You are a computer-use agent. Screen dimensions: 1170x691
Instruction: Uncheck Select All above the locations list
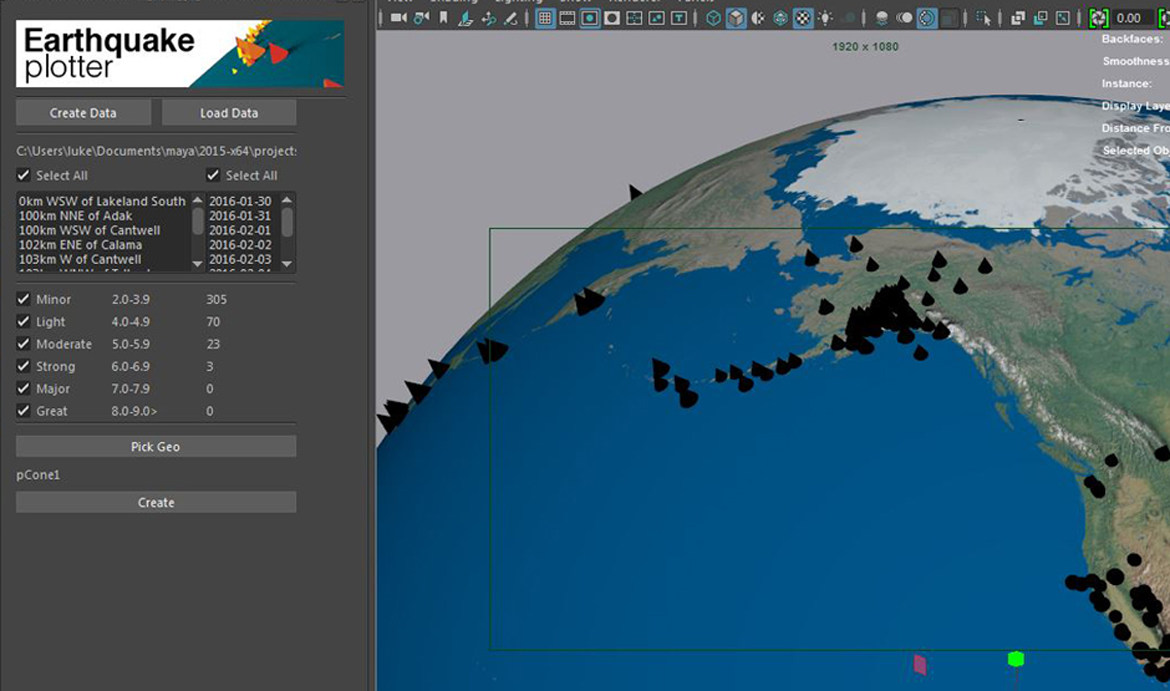pos(24,176)
